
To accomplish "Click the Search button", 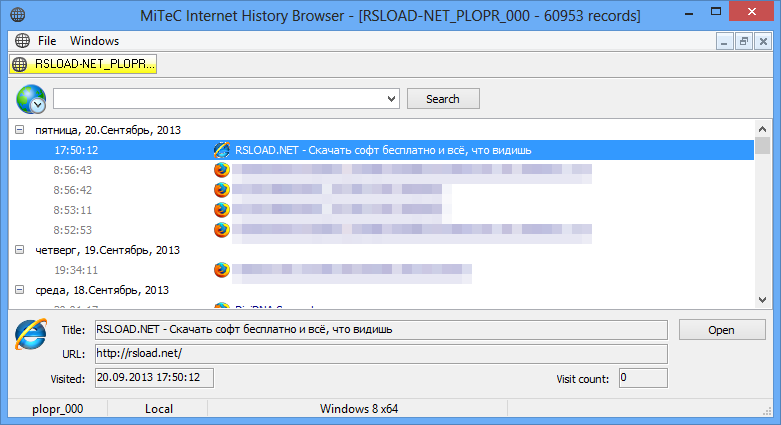I will [x=443, y=99].
